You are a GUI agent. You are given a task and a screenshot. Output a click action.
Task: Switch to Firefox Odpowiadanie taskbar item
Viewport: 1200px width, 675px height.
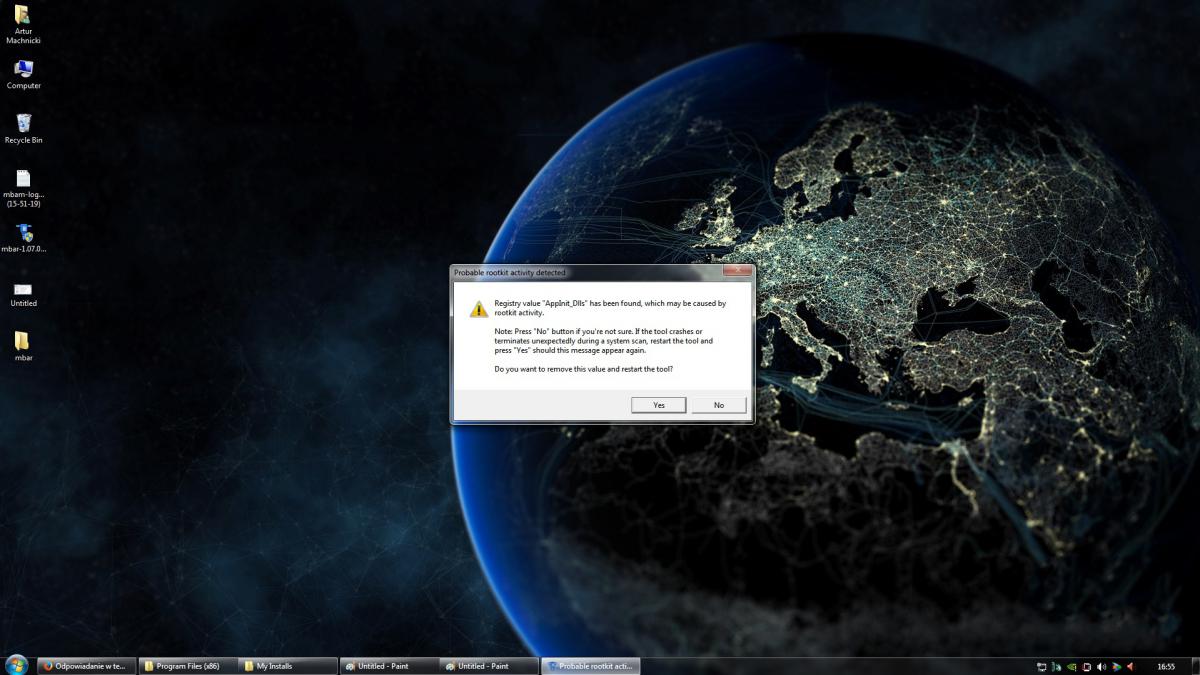[x=85, y=666]
